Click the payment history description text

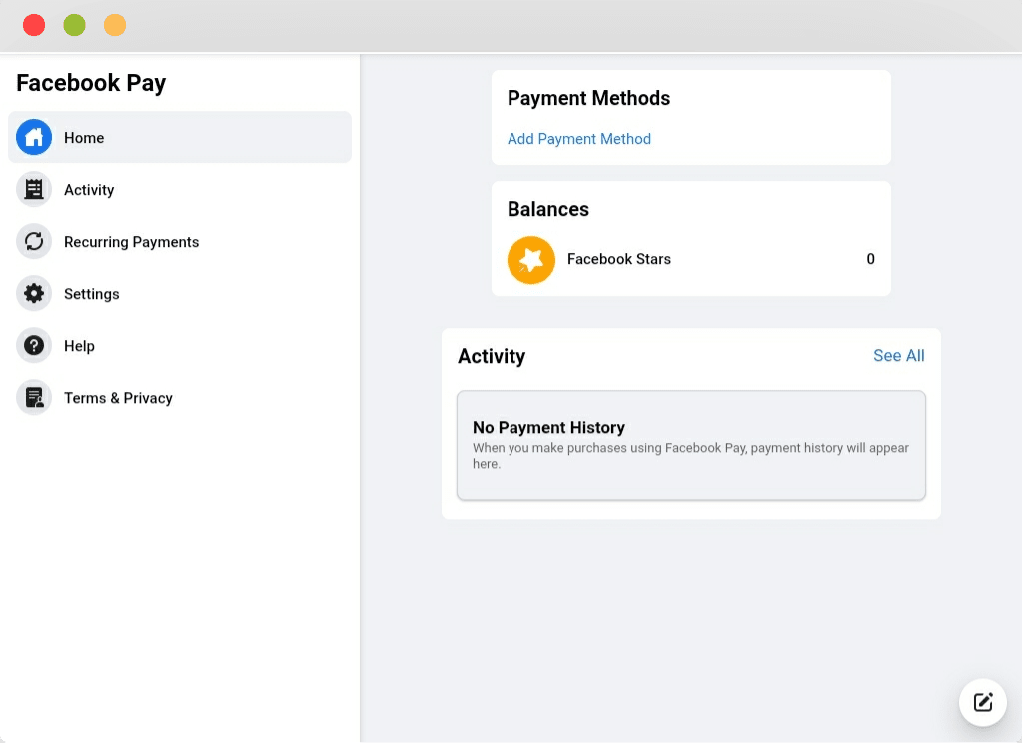(690, 456)
